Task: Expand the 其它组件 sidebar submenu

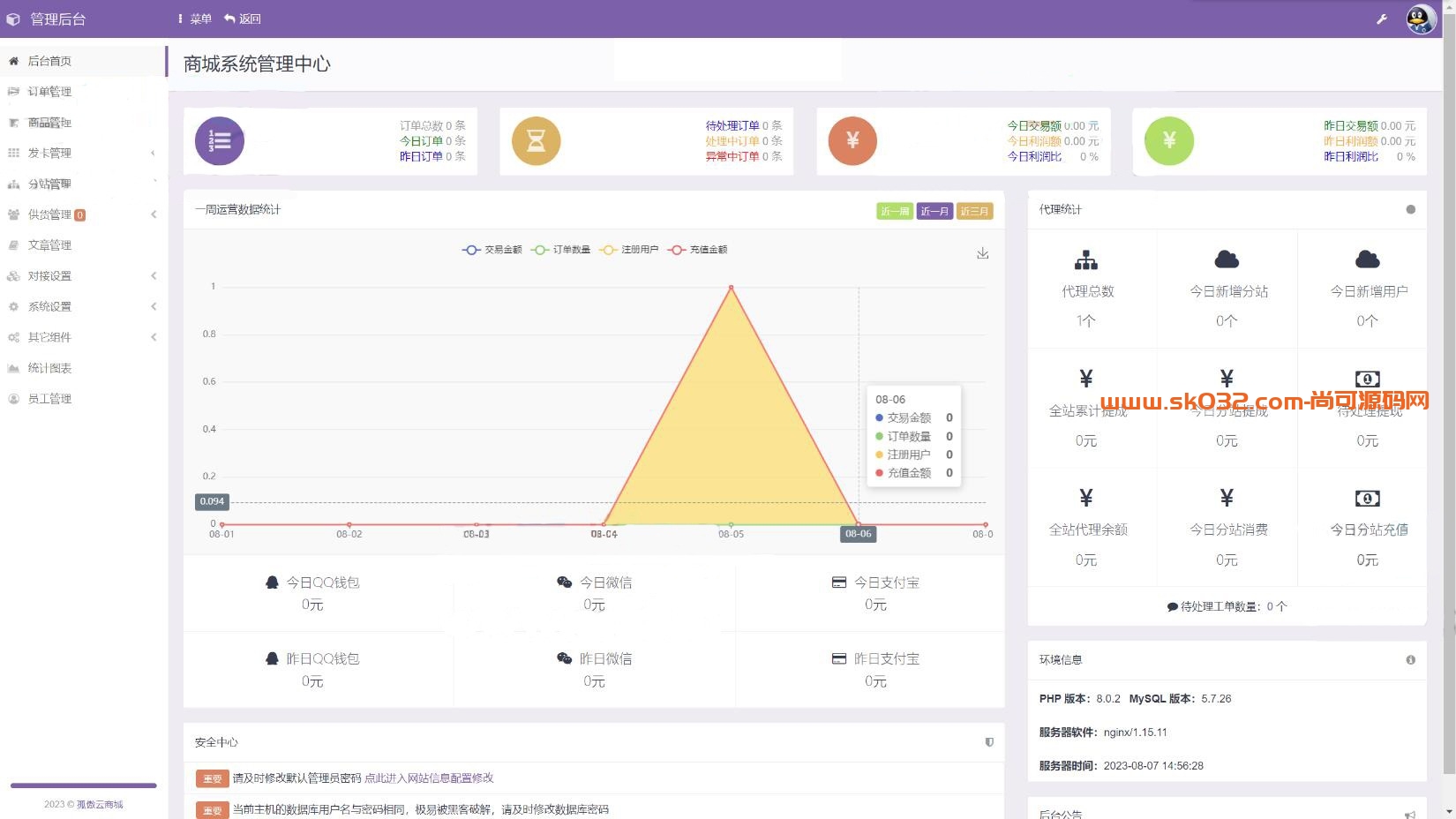Action: (84, 337)
